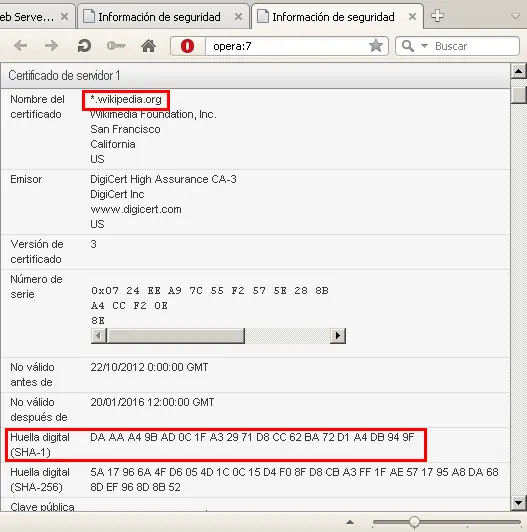The height and width of the screenshot is (532, 527).
Task: Click the DigiCert Inc line
Action: [117, 194]
